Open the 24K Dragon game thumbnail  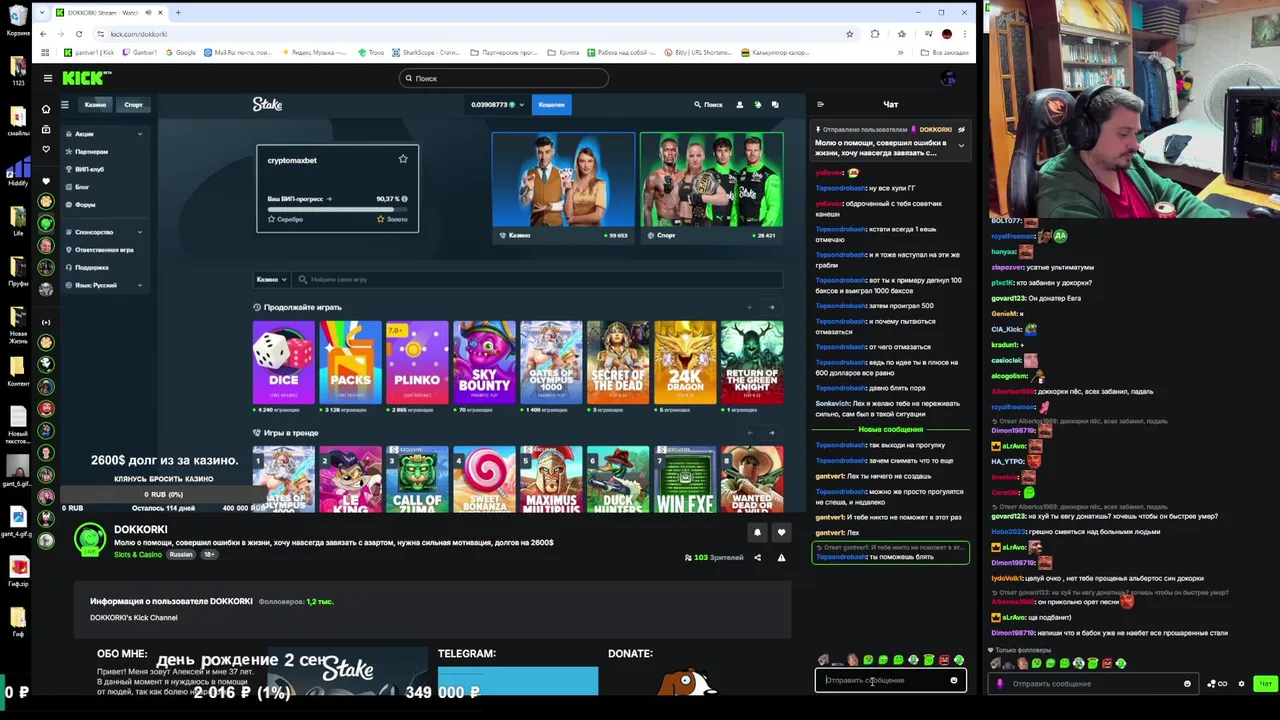click(x=685, y=362)
